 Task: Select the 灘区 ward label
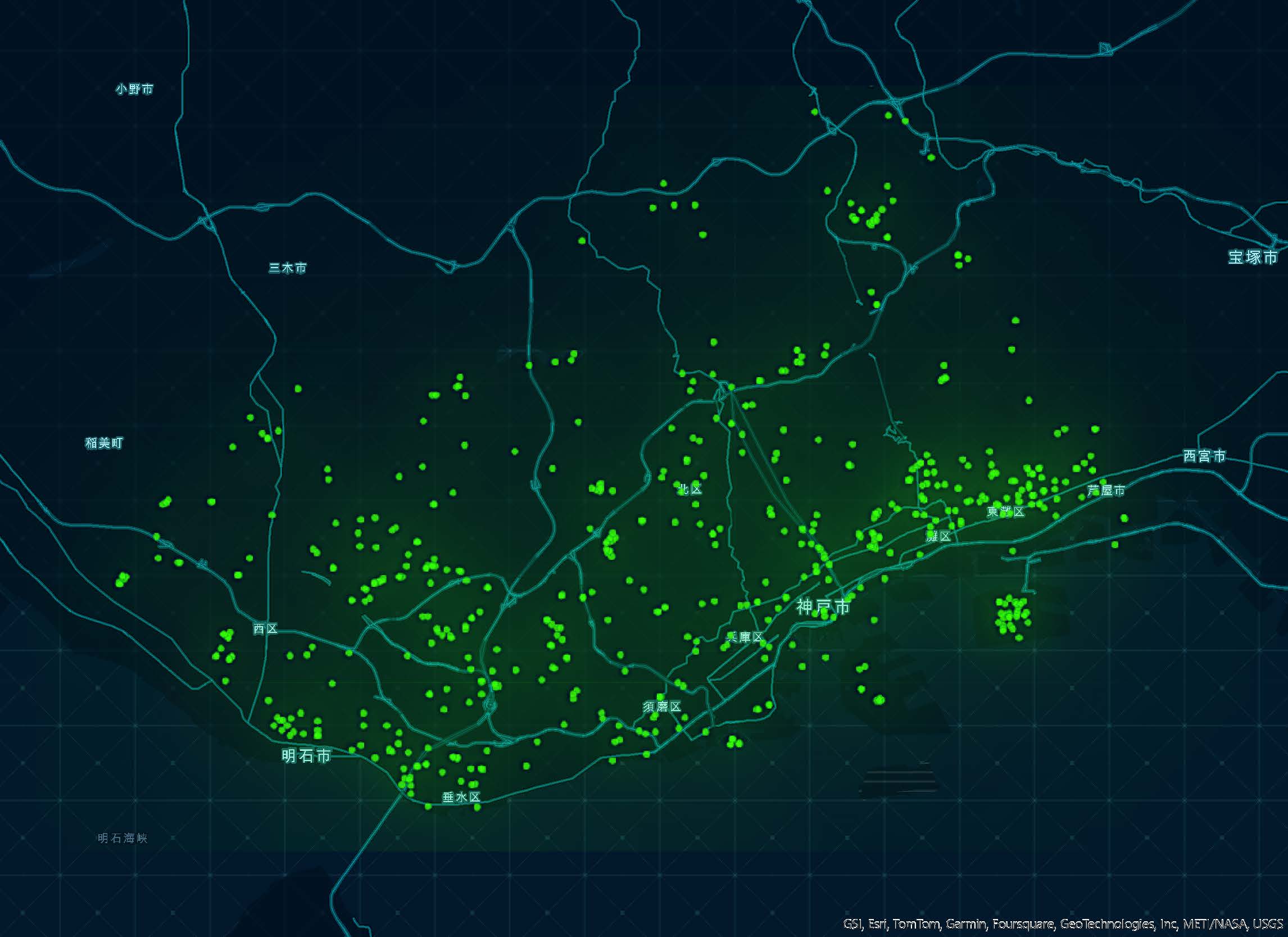click(938, 536)
